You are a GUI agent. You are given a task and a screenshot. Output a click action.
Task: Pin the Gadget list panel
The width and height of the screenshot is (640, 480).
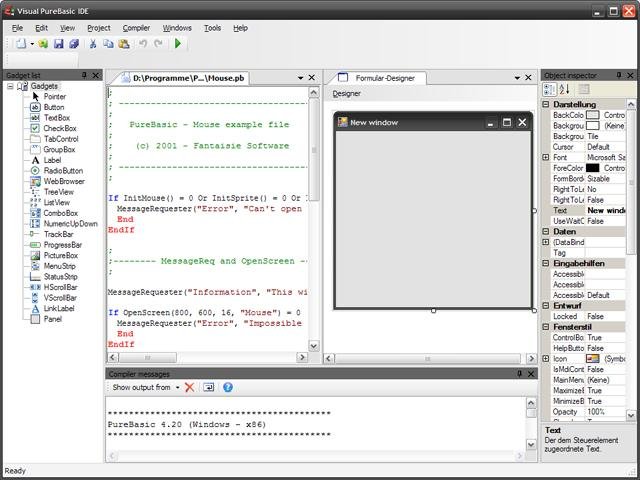[x=84, y=75]
